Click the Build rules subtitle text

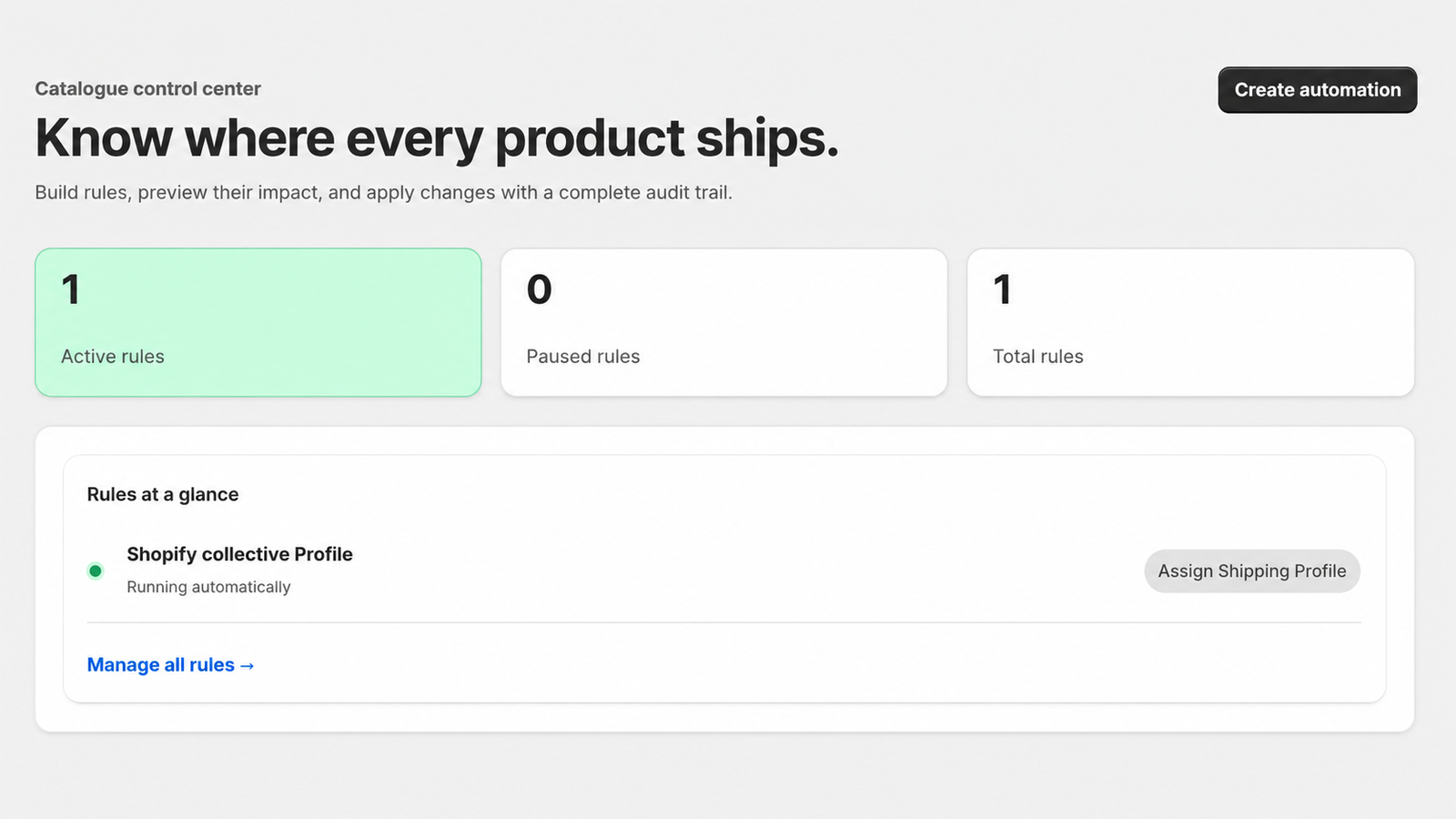pos(383,193)
